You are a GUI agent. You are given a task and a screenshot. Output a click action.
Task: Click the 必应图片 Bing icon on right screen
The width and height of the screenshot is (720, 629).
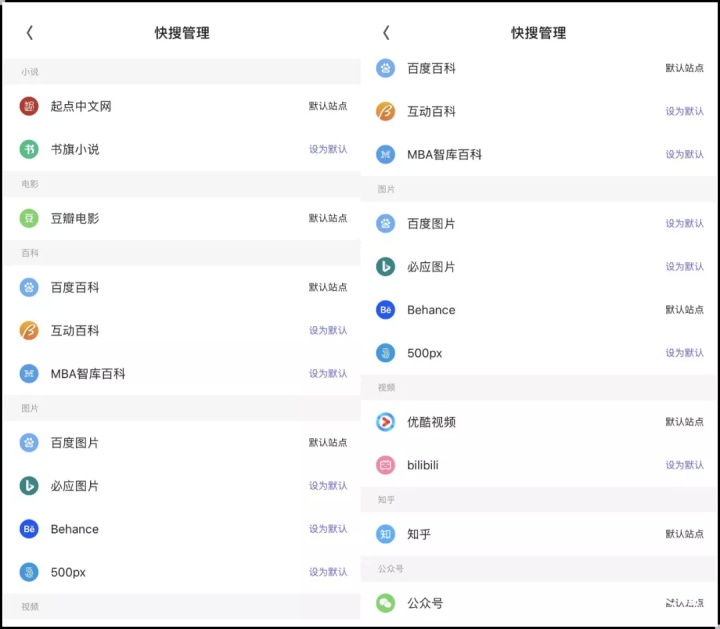coord(386,267)
